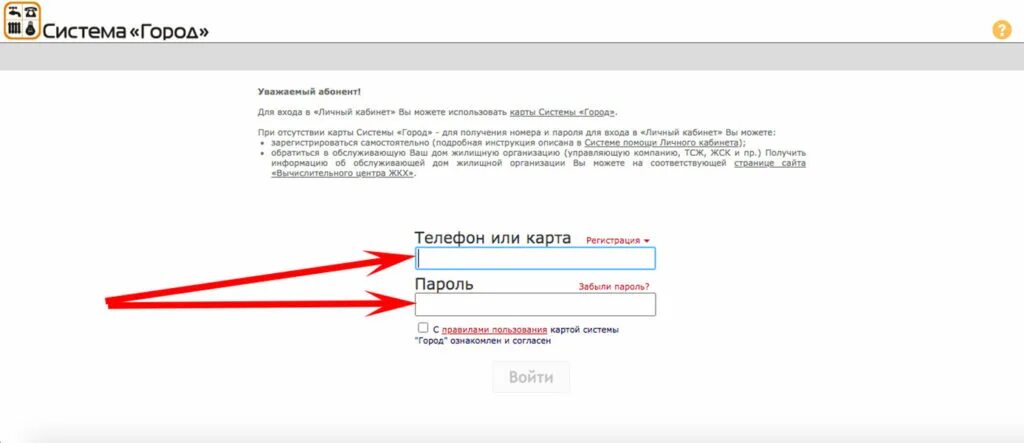The height and width of the screenshot is (443, 1024).
Task: Focus the Пароль input field
Action: [536, 304]
